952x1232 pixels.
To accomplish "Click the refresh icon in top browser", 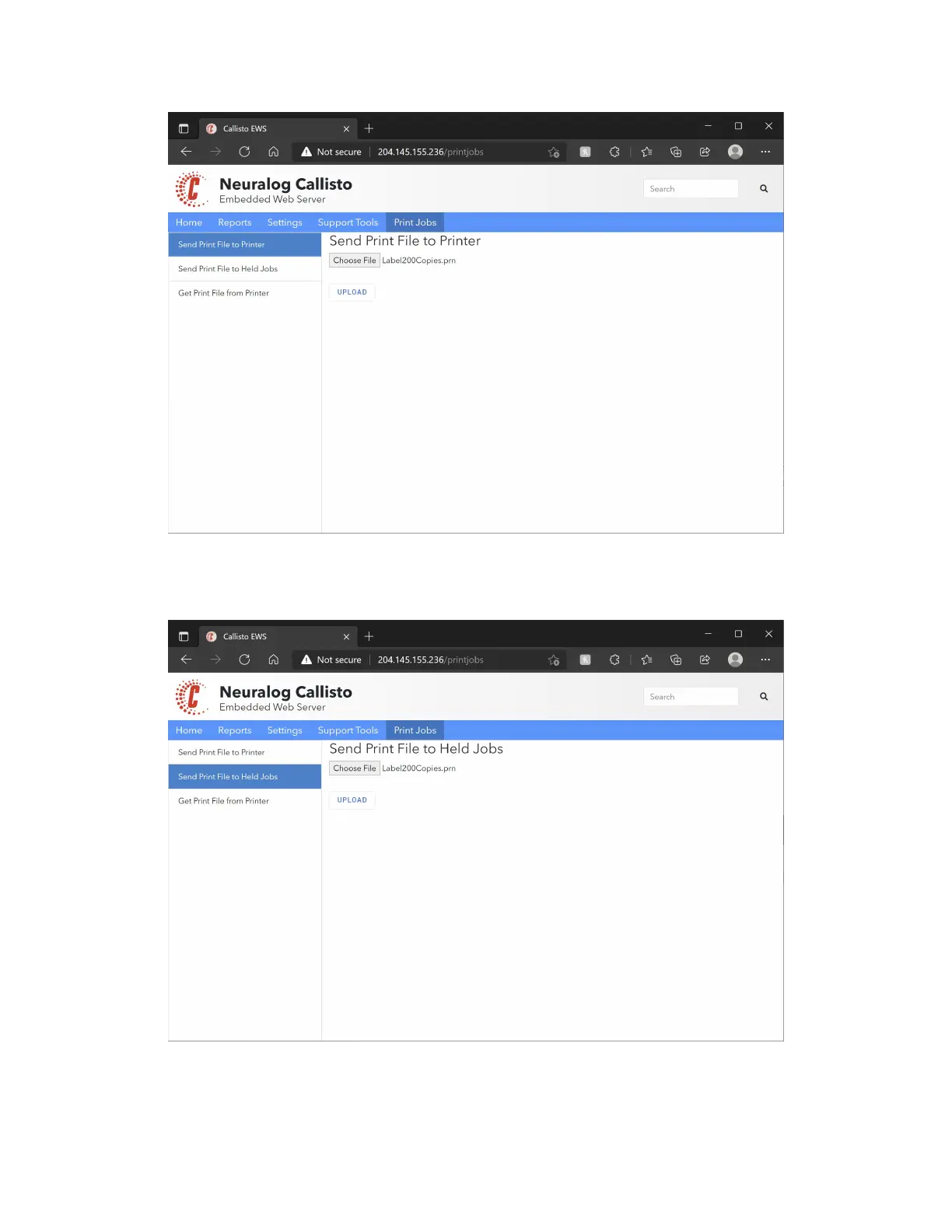I will click(244, 152).
